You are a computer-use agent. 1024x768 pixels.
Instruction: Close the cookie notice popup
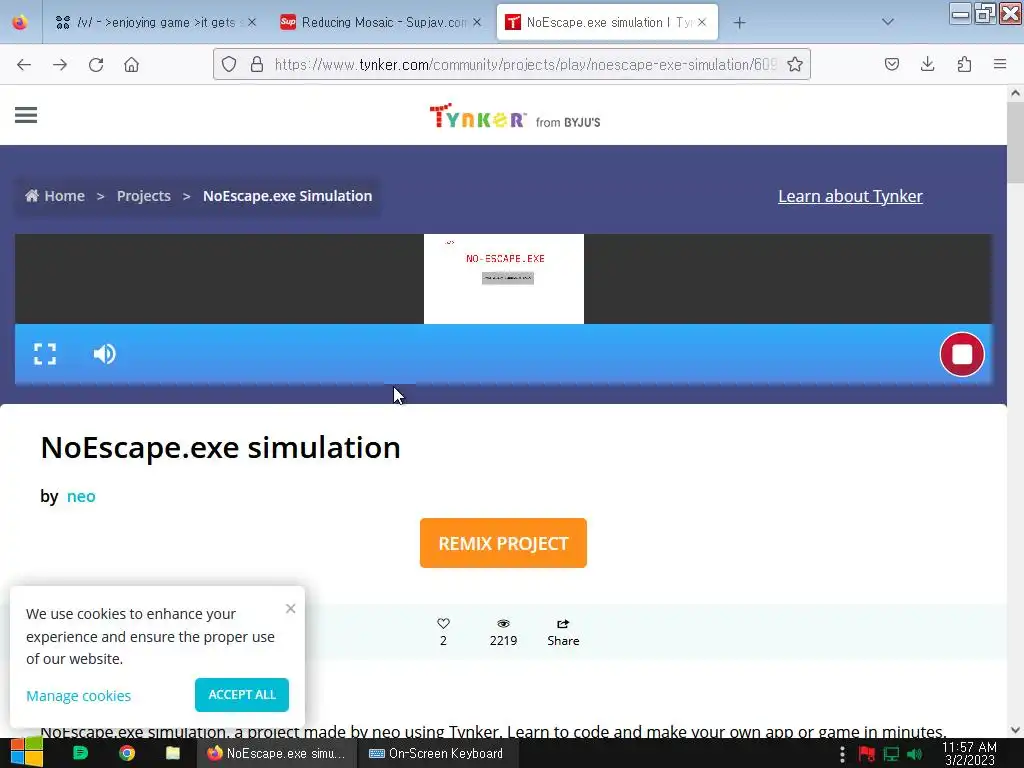click(x=291, y=609)
